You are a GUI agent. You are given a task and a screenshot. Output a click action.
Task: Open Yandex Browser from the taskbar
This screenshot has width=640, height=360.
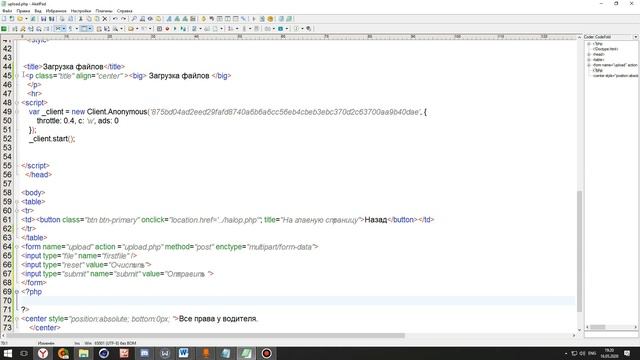point(43,353)
